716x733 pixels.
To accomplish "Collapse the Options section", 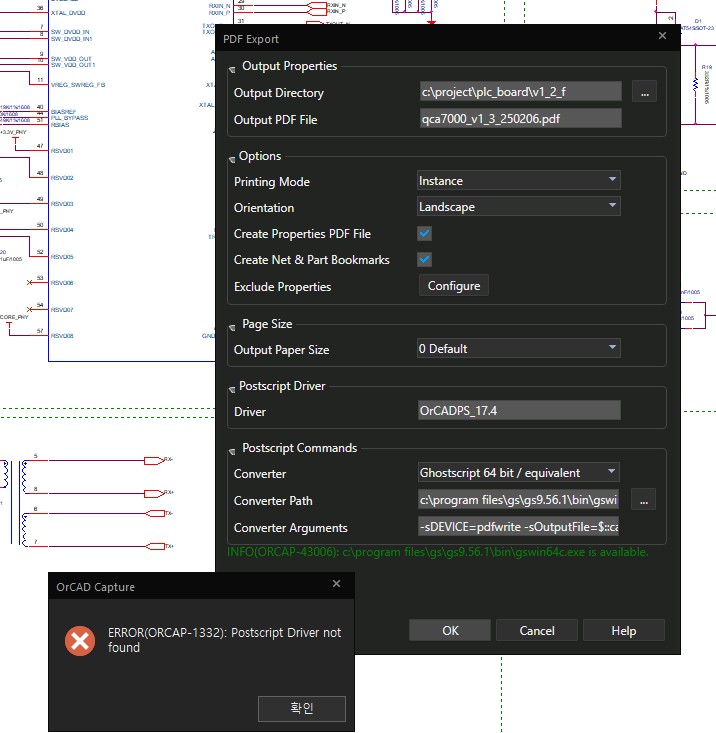I will (x=232, y=160).
